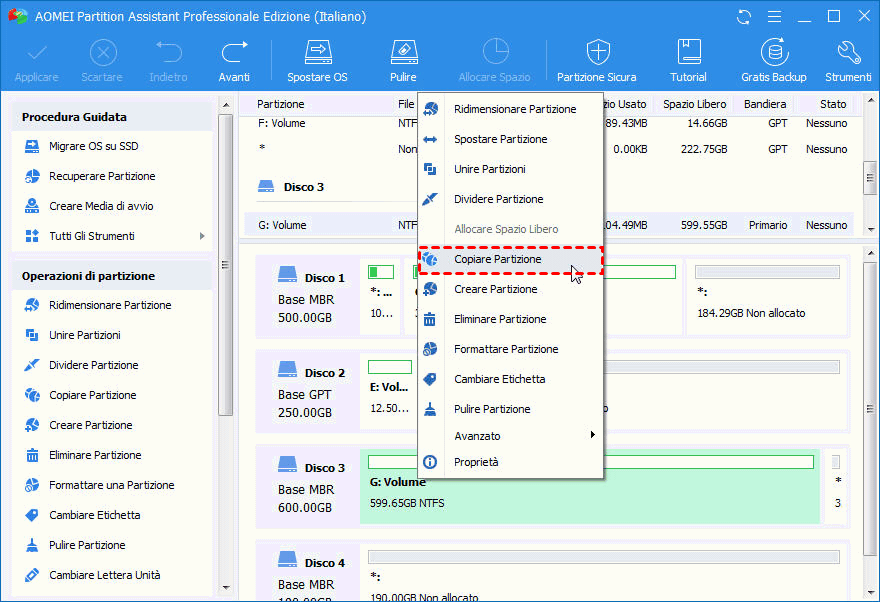
Task: Click the Bandiera column header
Action: (x=765, y=104)
